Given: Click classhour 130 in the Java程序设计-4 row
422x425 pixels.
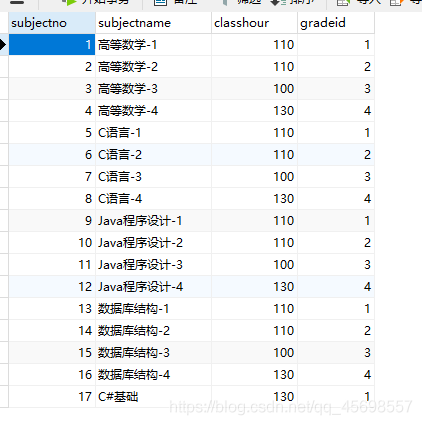Looking at the screenshot, I should tap(254, 287).
